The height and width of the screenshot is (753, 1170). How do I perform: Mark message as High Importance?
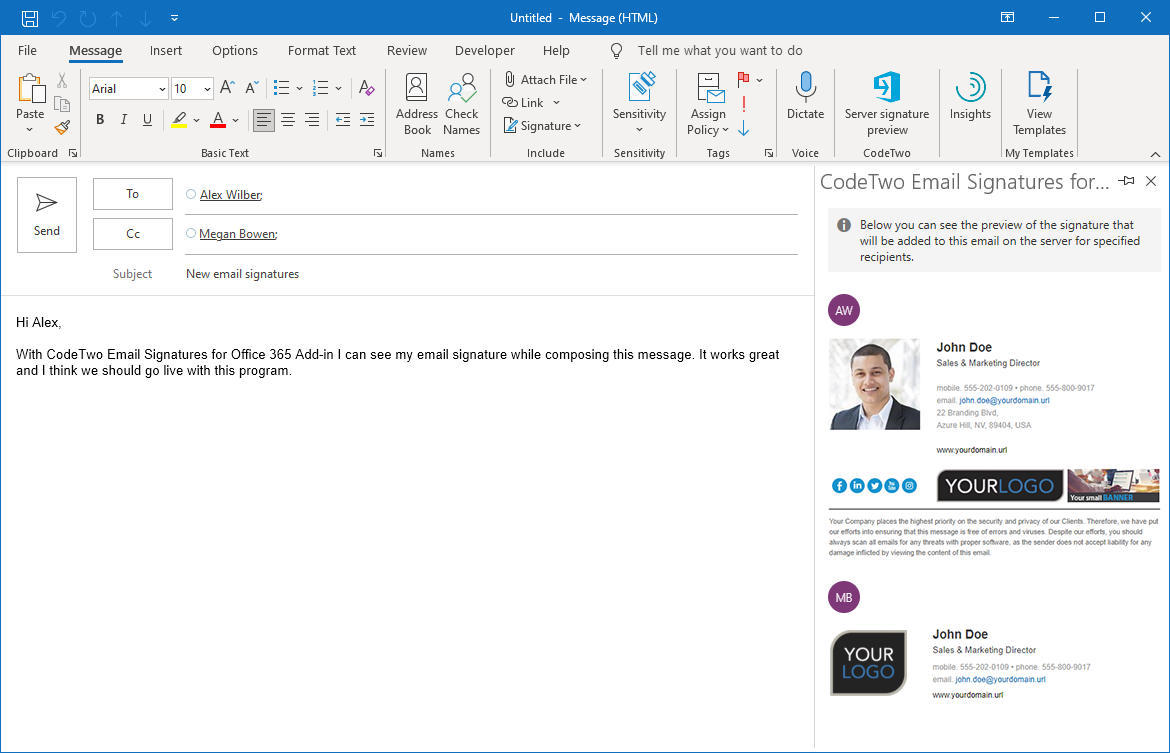click(x=746, y=102)
